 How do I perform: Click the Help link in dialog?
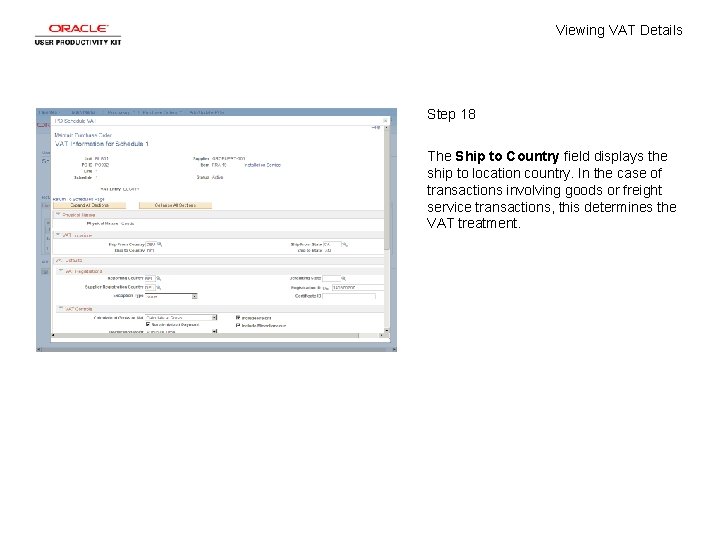[x=376, y=128]
